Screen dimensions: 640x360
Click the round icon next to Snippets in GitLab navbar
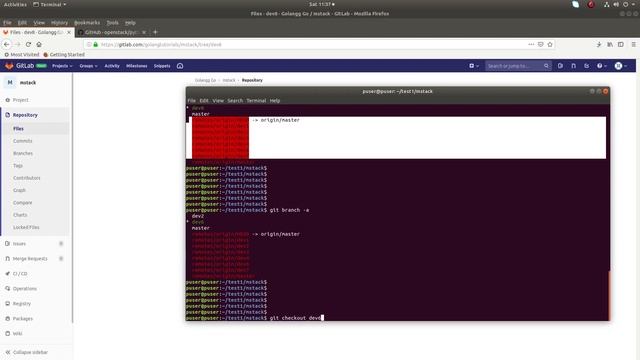pyautogui.click(x=180, y=66)
